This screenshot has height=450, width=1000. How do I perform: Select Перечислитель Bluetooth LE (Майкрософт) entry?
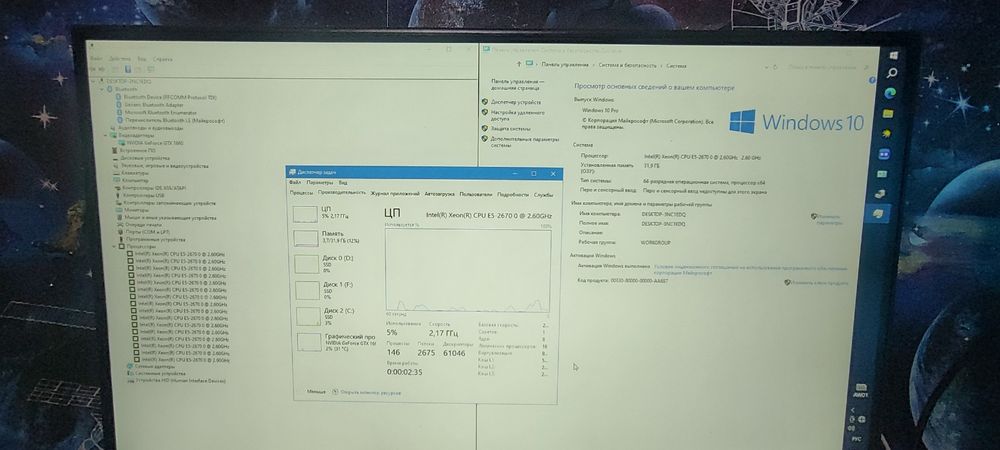pyautogui.click(x=175, y=120)
